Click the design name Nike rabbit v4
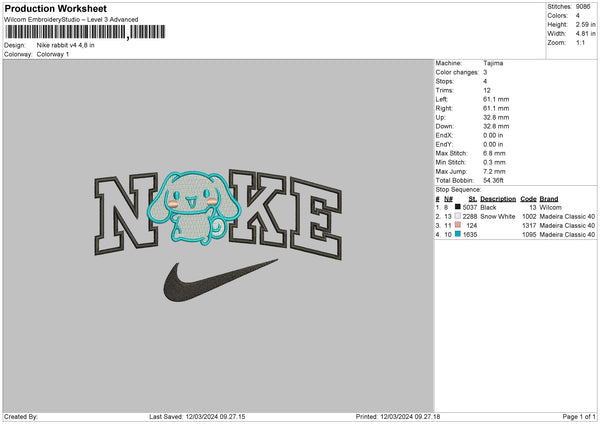The image size is (600, 424). (x=65, y=45)
